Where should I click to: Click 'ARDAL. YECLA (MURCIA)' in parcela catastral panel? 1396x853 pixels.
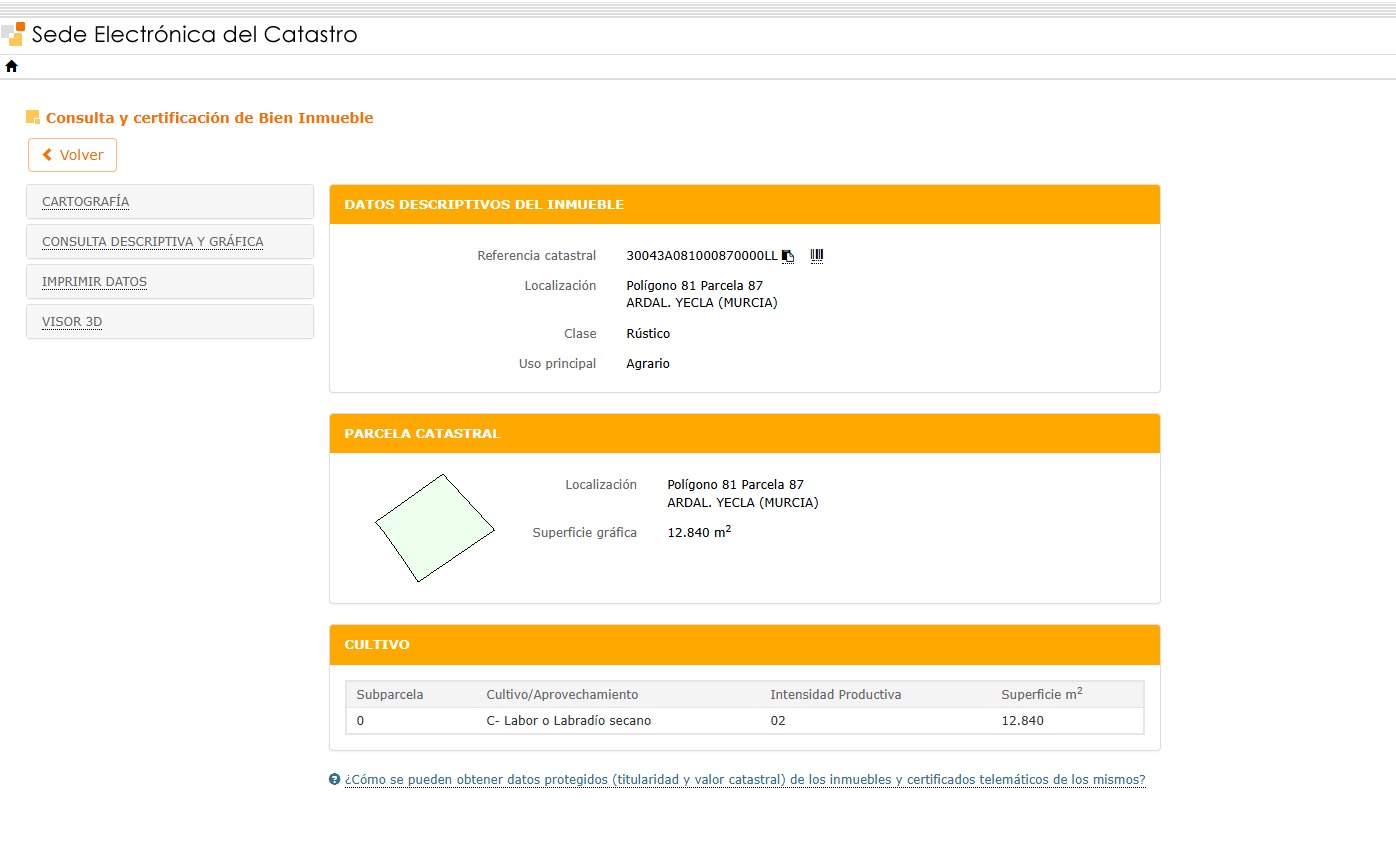click(742, 503)
